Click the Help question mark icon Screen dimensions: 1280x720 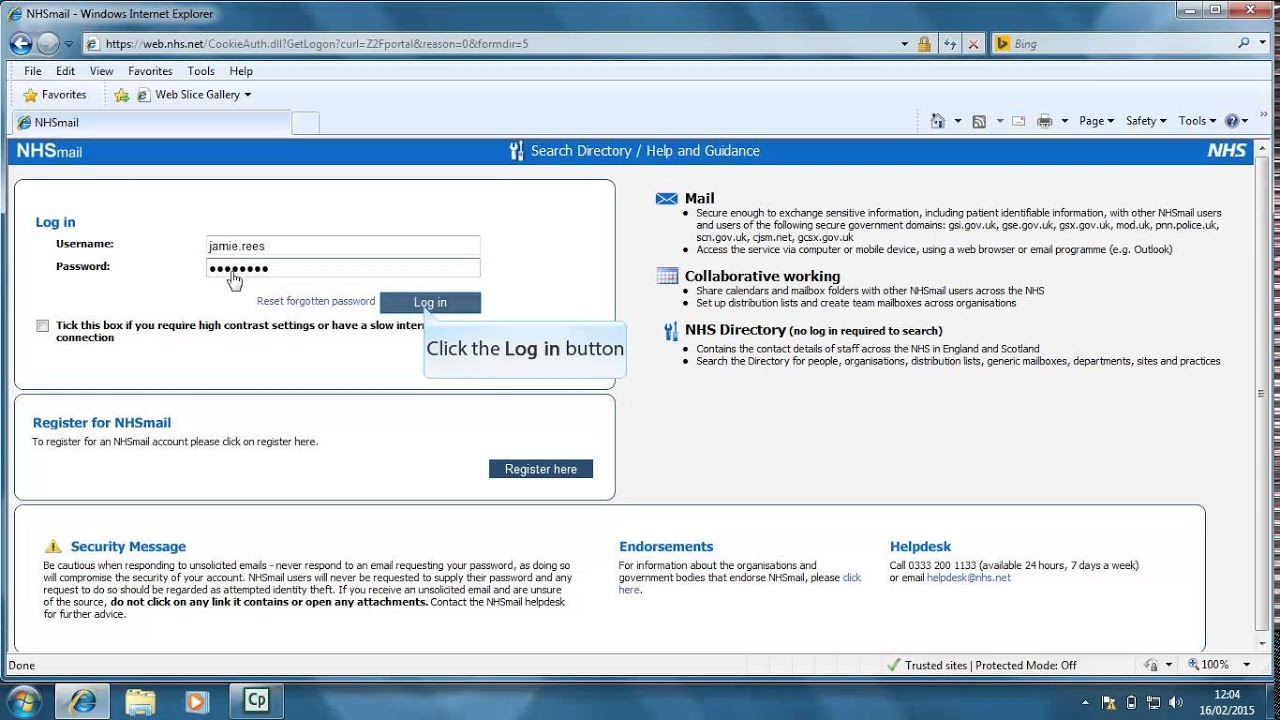[x=1232, y=121]
